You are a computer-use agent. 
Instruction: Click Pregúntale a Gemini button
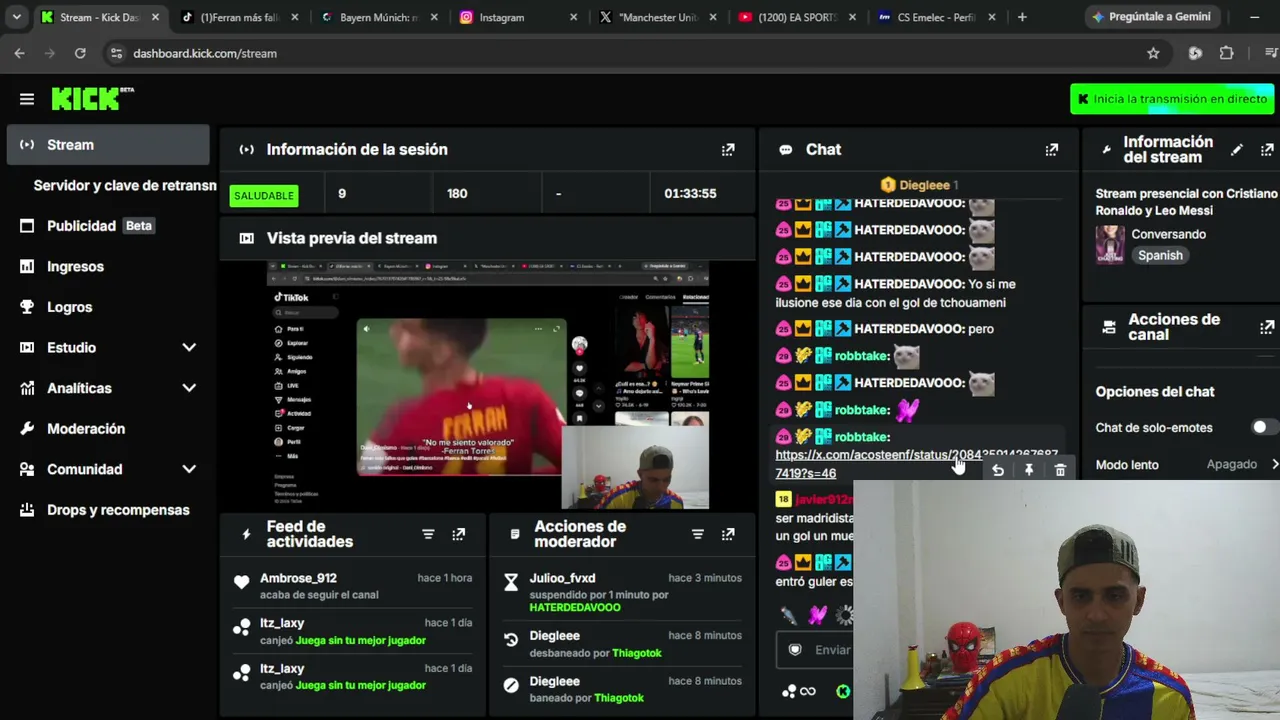[1153, 17]
